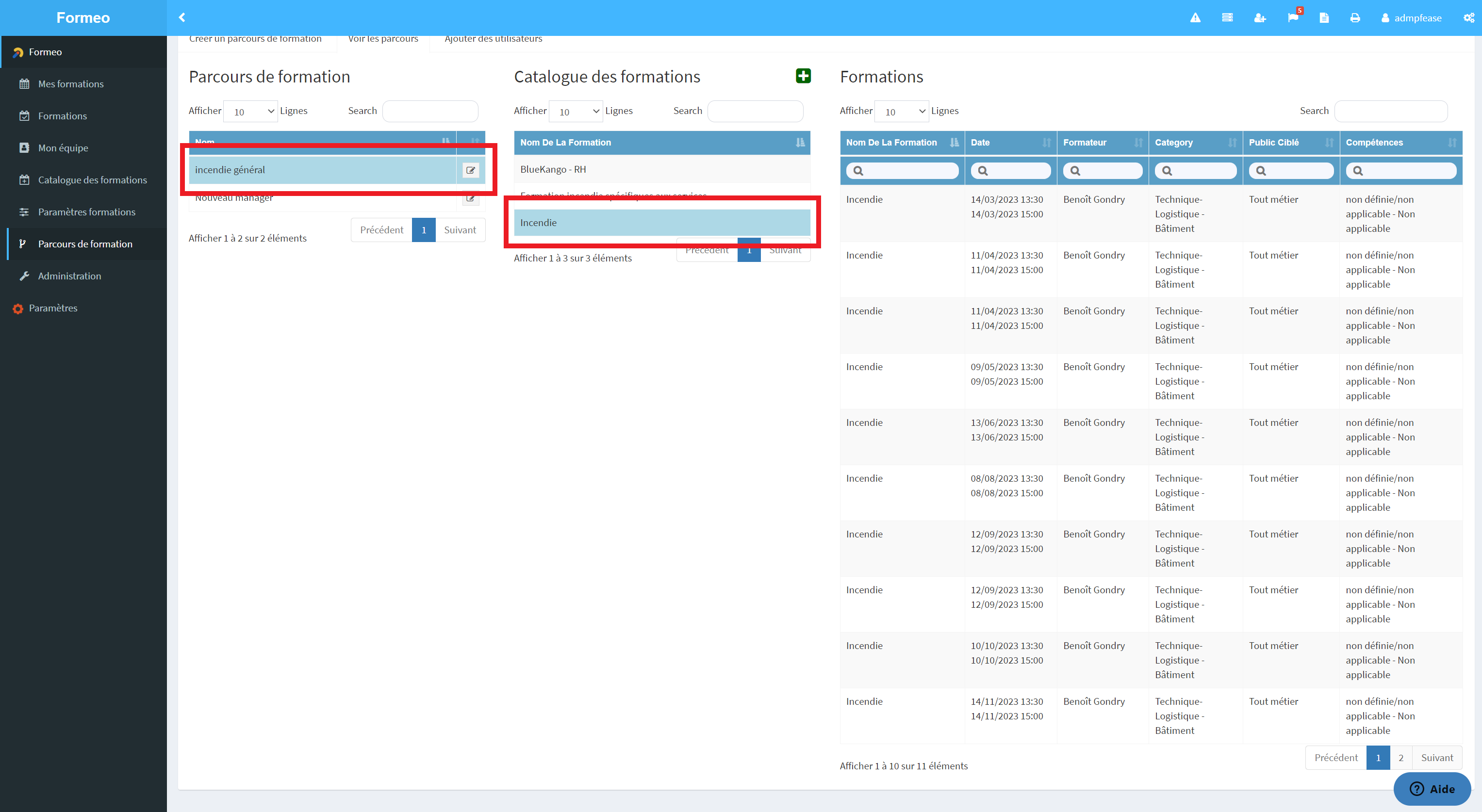This screenshot has height=812, width=1482.
Task: Switch to Voir les parcours tab
Action: click(x=383, y=39)
